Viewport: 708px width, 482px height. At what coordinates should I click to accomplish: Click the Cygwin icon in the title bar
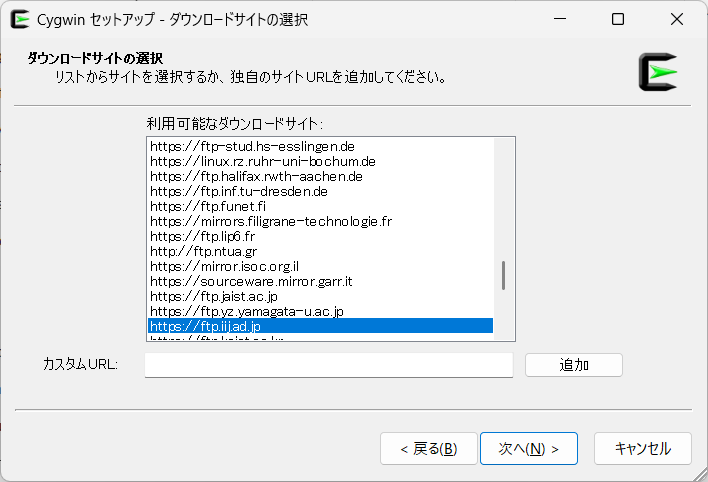(x=20, y=19)
